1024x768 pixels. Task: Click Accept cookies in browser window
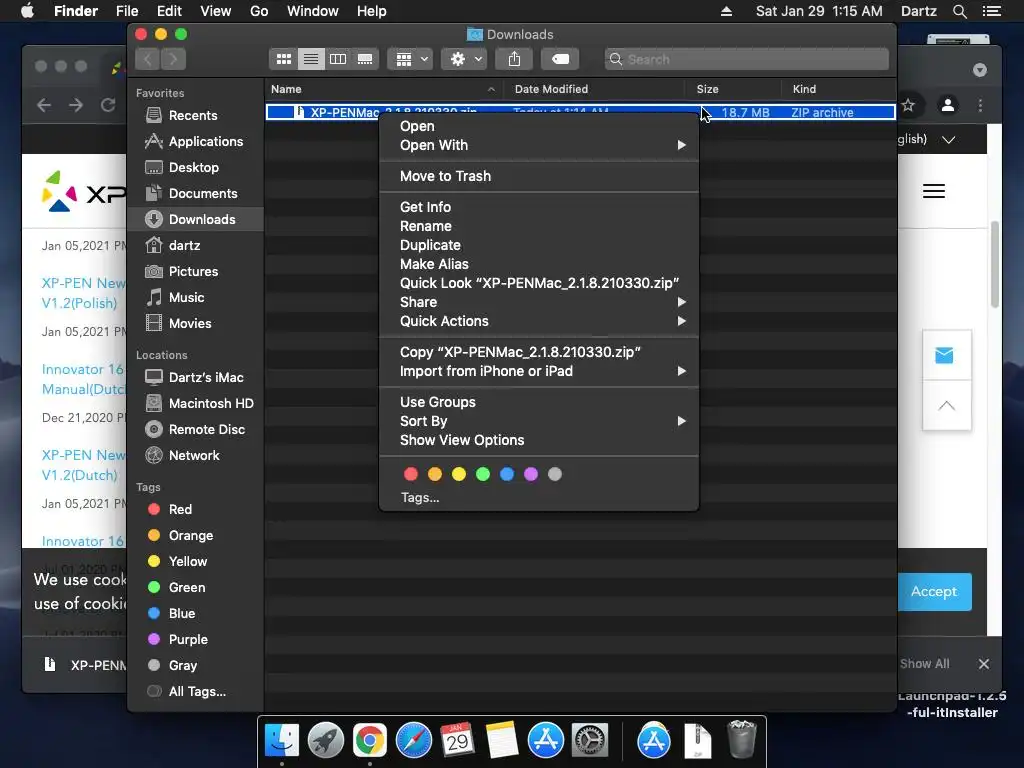(935, 592)
